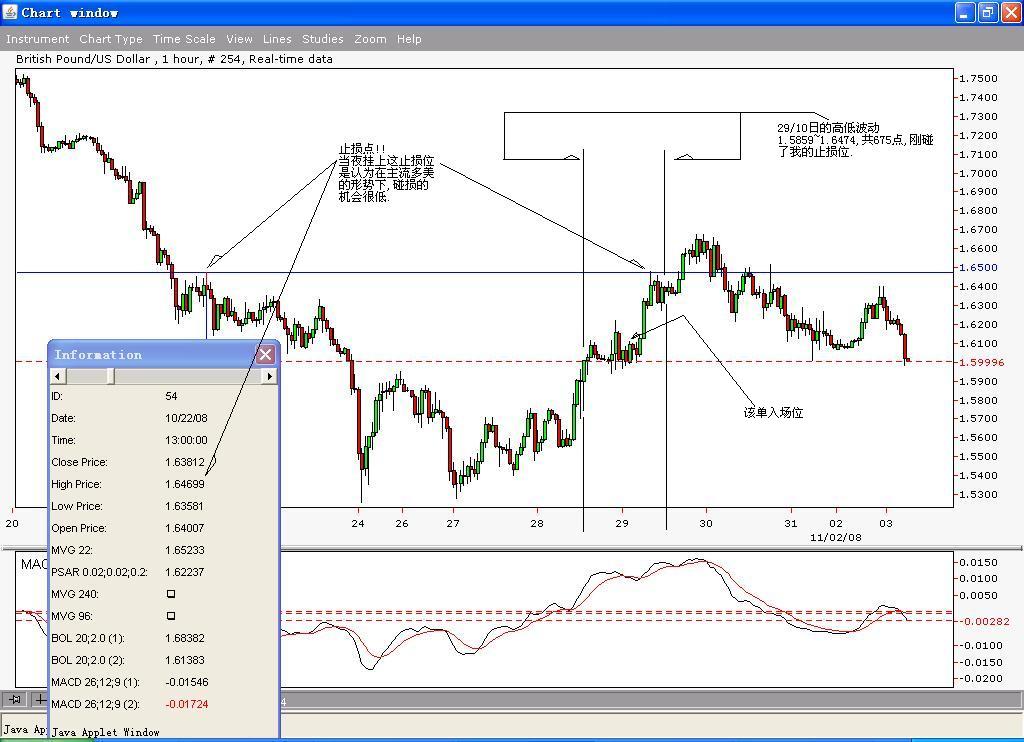The width and height of the screenshot is (1024, 742).
Task: Click the High Price value 1.64699
Action: [185, 485]
